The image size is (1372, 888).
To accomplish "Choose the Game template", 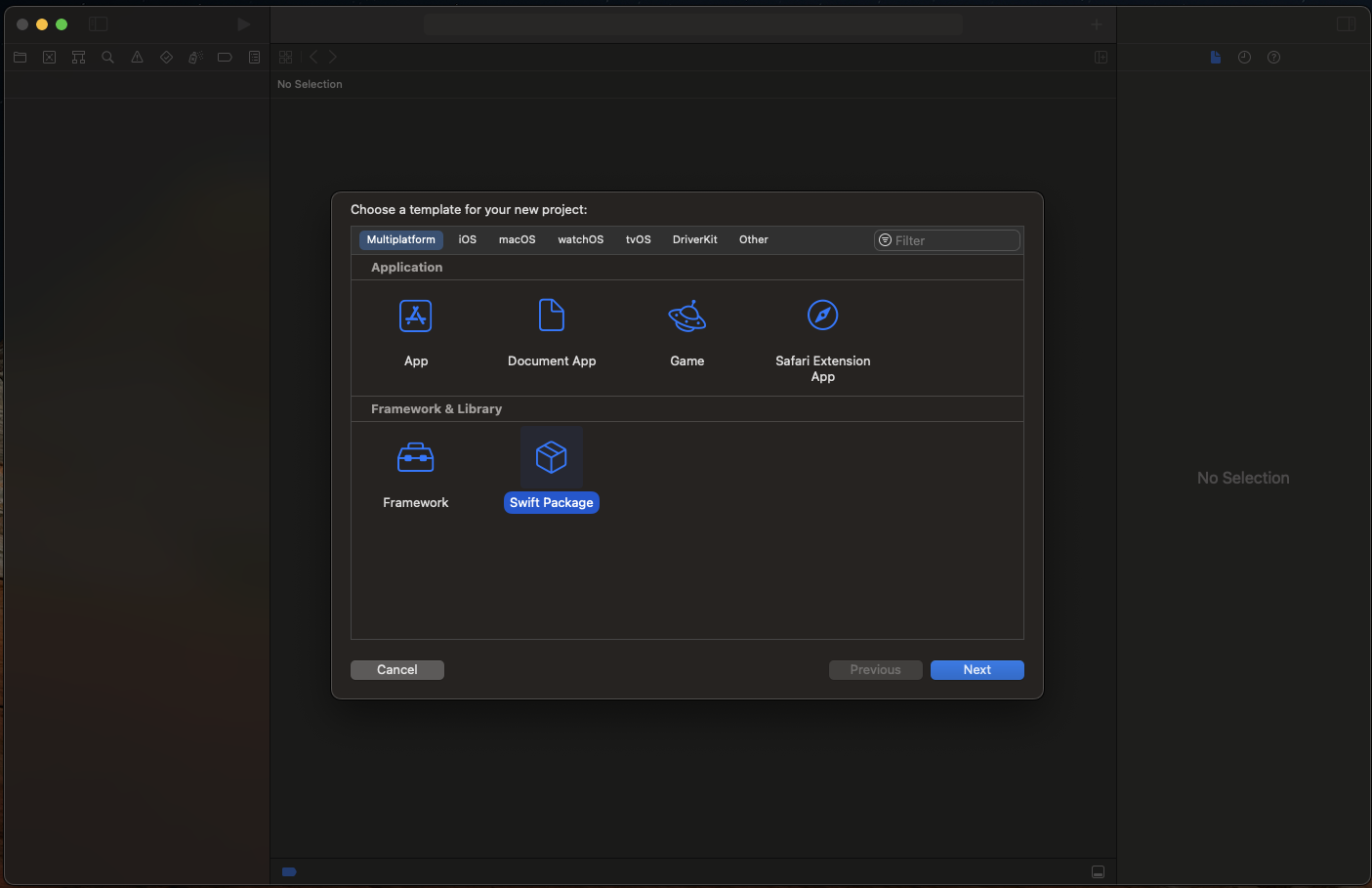I will pyautogui.click(x=687, y=334).
